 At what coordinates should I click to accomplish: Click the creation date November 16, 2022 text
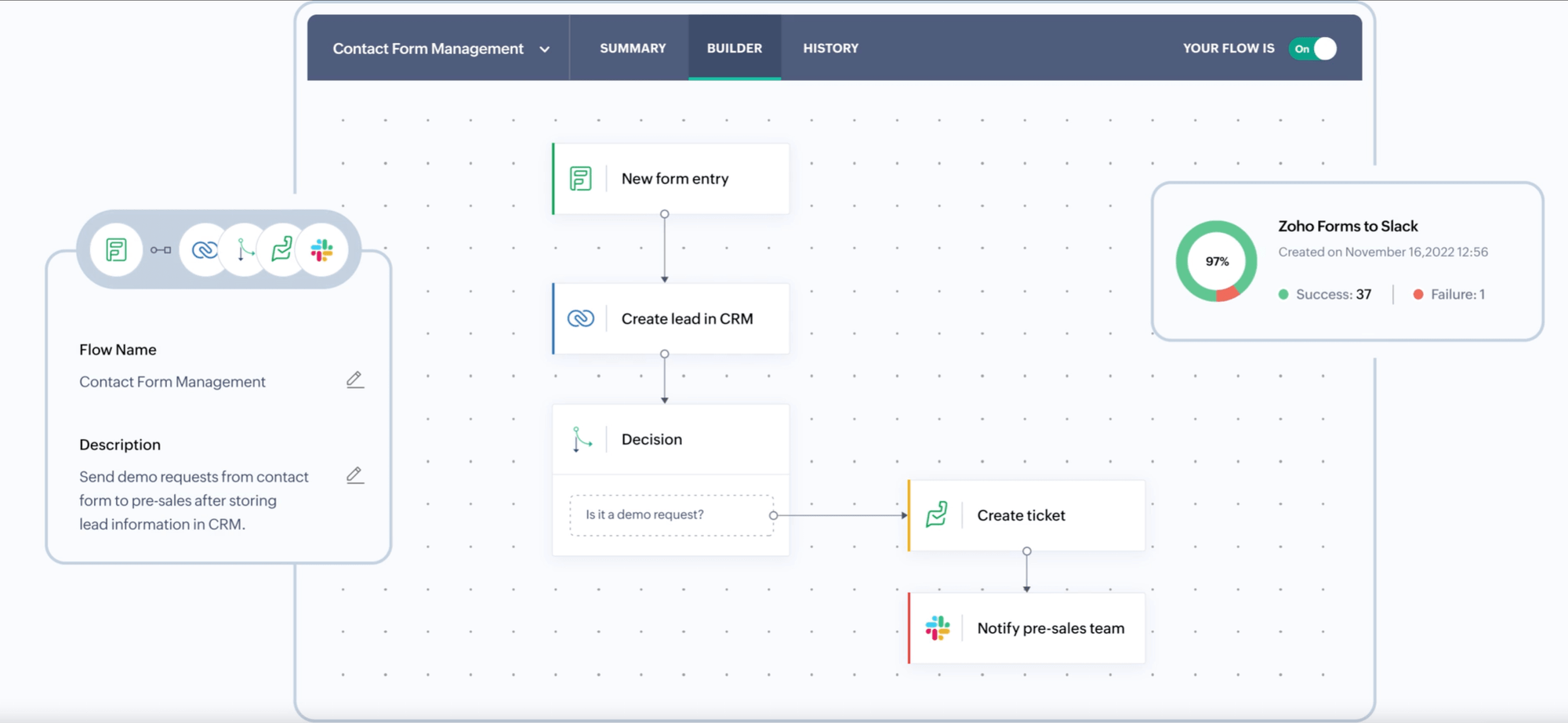(1383, 252)
